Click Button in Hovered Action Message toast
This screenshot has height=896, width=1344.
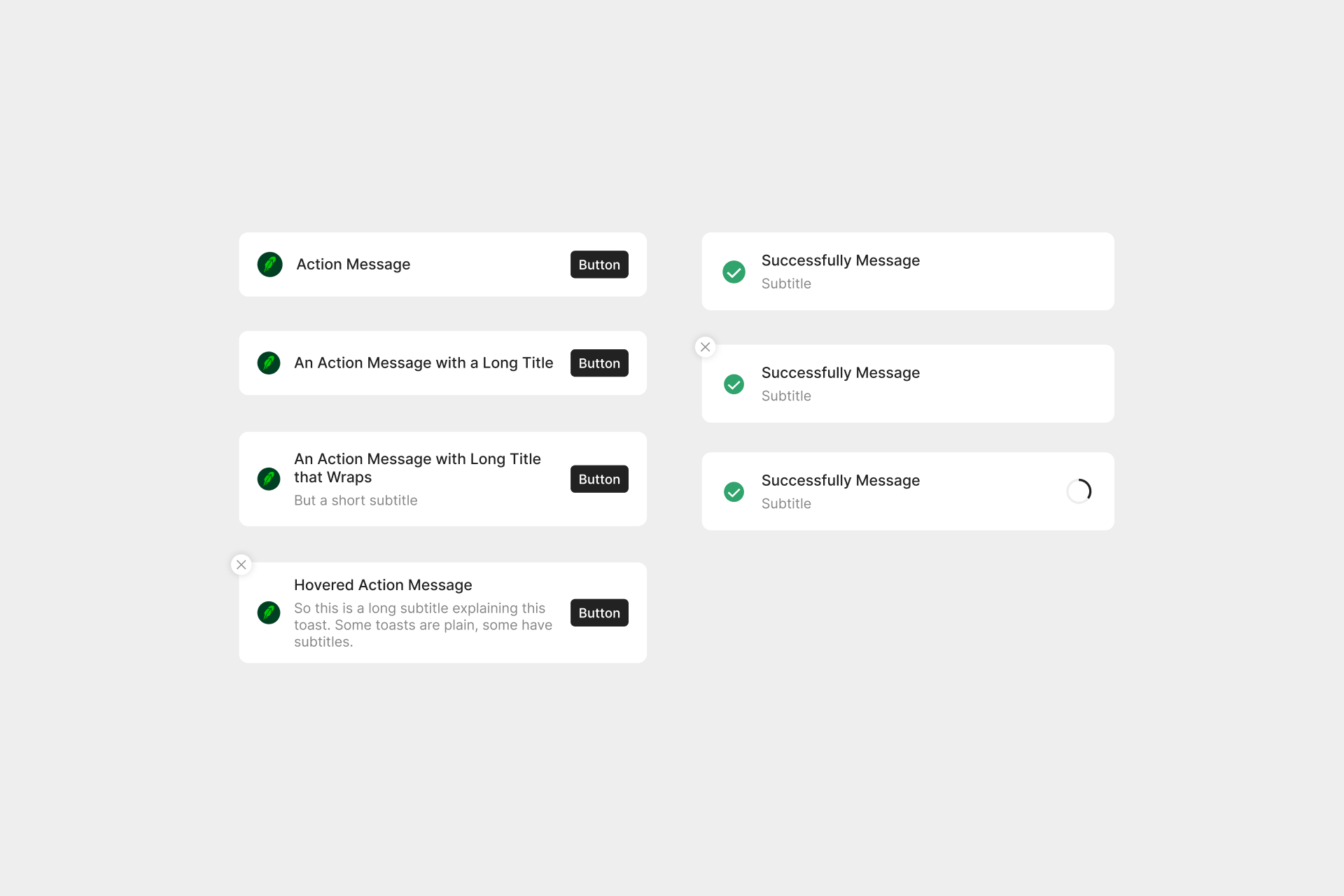point(599,612)
